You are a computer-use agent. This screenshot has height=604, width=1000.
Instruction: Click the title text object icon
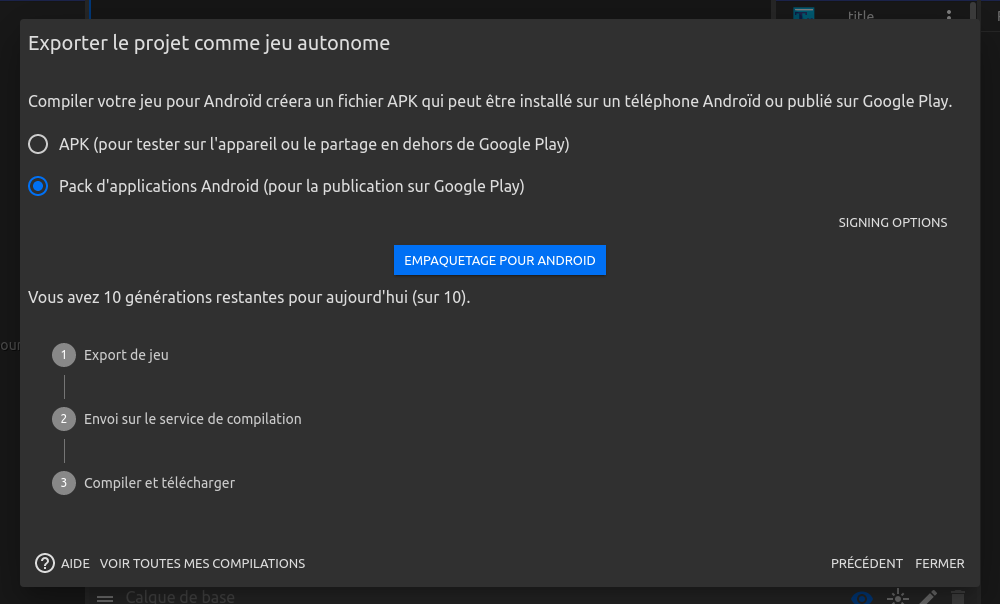[803, 13]
